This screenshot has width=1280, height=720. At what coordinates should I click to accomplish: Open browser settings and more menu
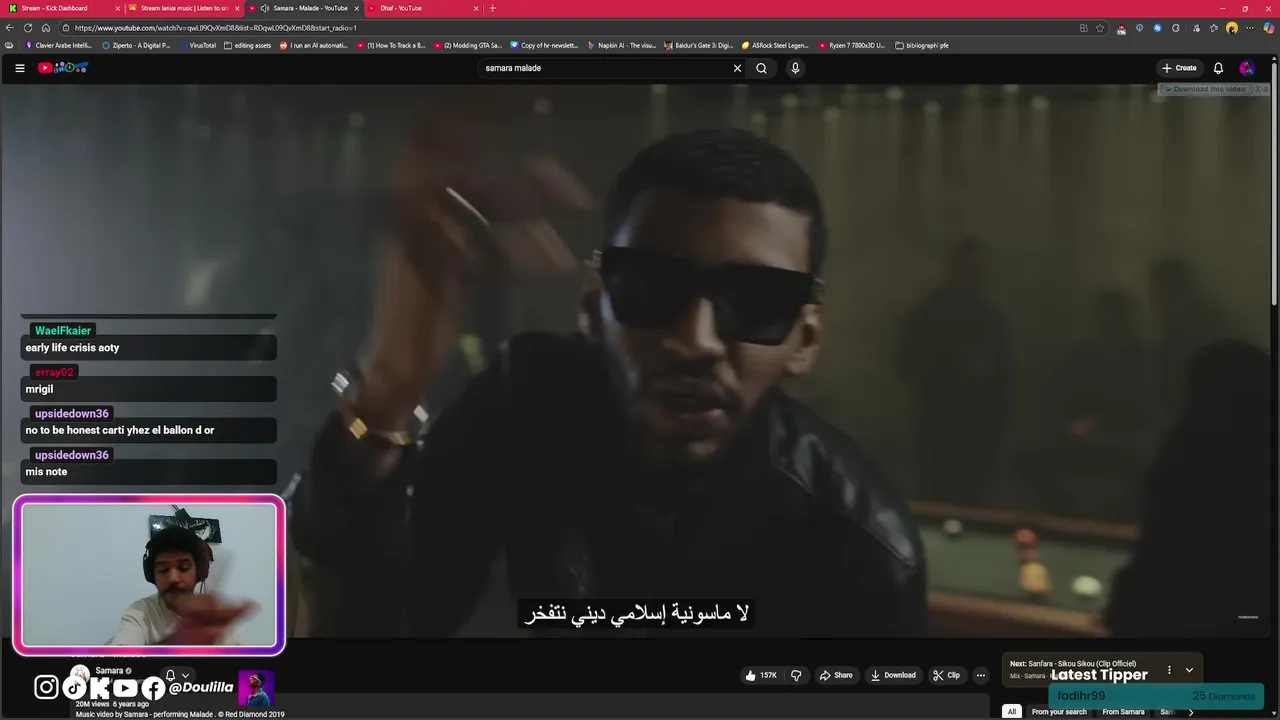click(1250, 28)
